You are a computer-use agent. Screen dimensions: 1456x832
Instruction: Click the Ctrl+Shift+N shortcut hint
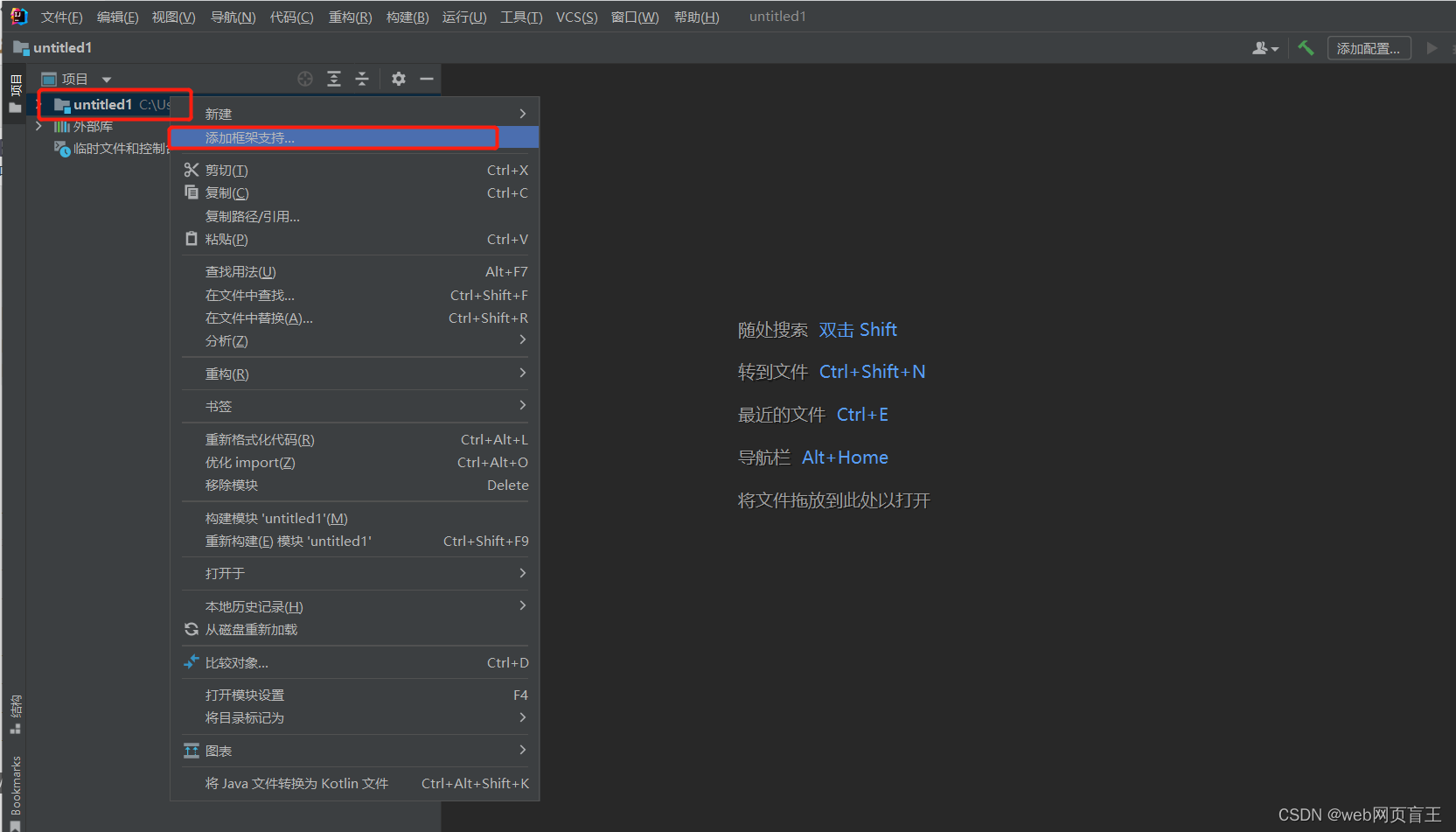[872, 372]
